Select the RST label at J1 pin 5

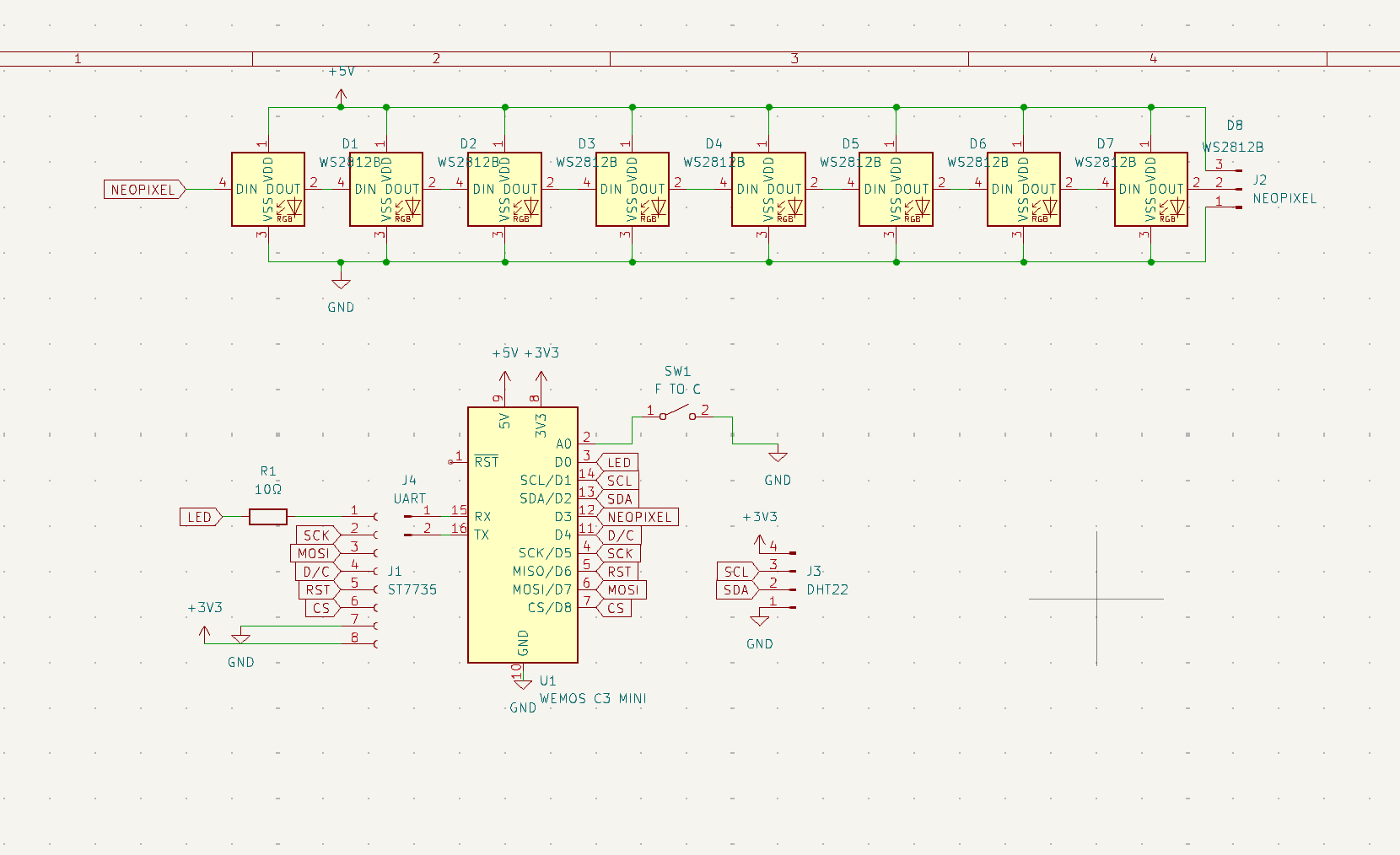(319, 590)
